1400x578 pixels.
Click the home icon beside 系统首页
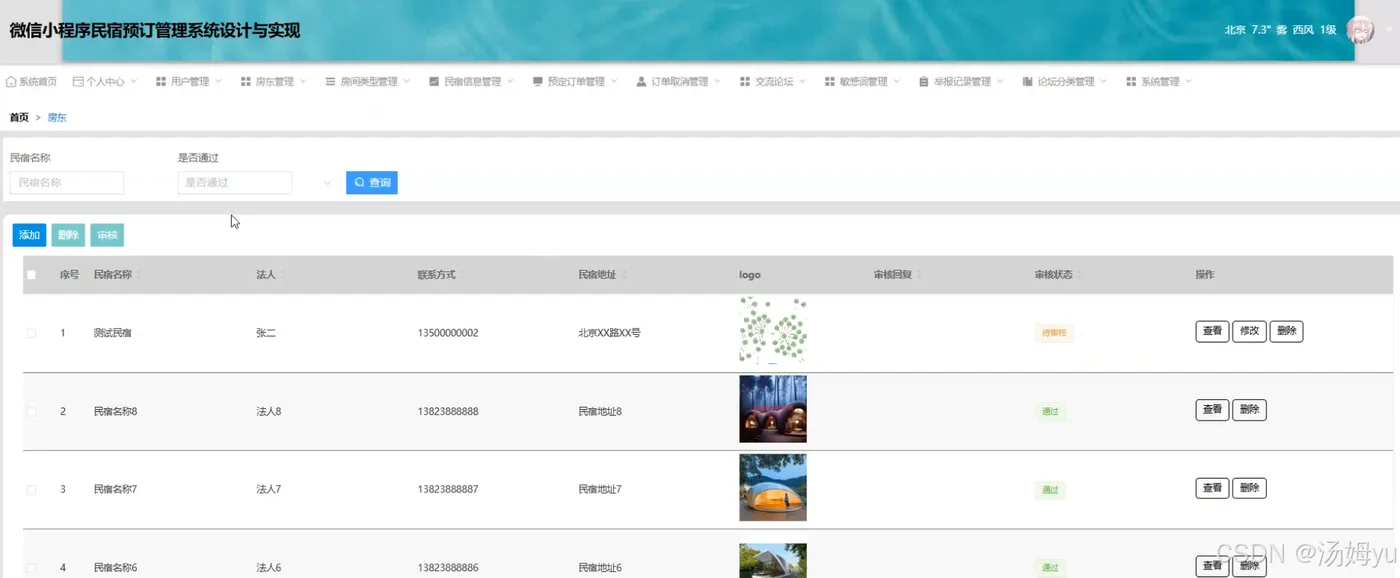(12, 82)
